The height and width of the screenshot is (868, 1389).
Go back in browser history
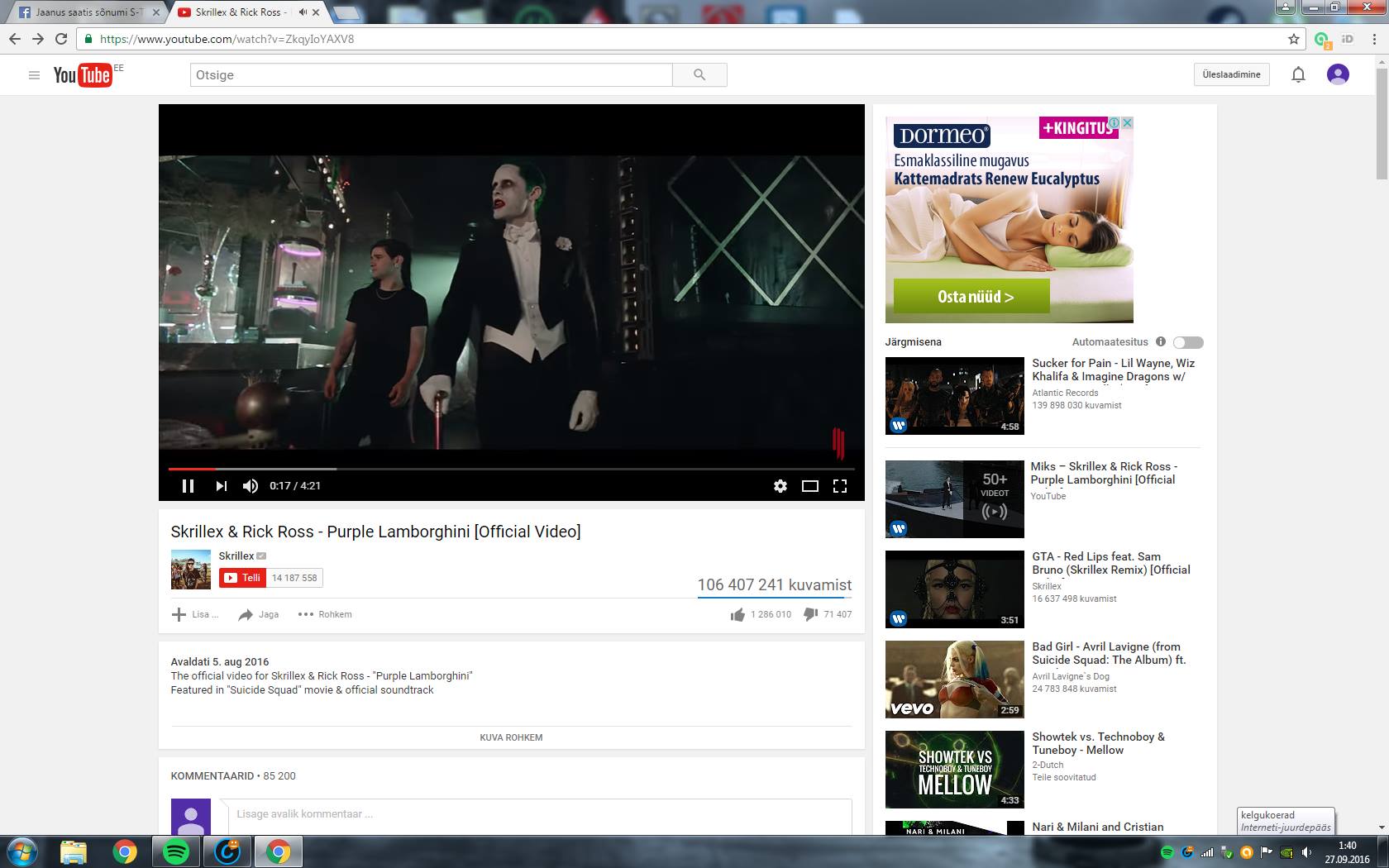(x=14, y=39)
